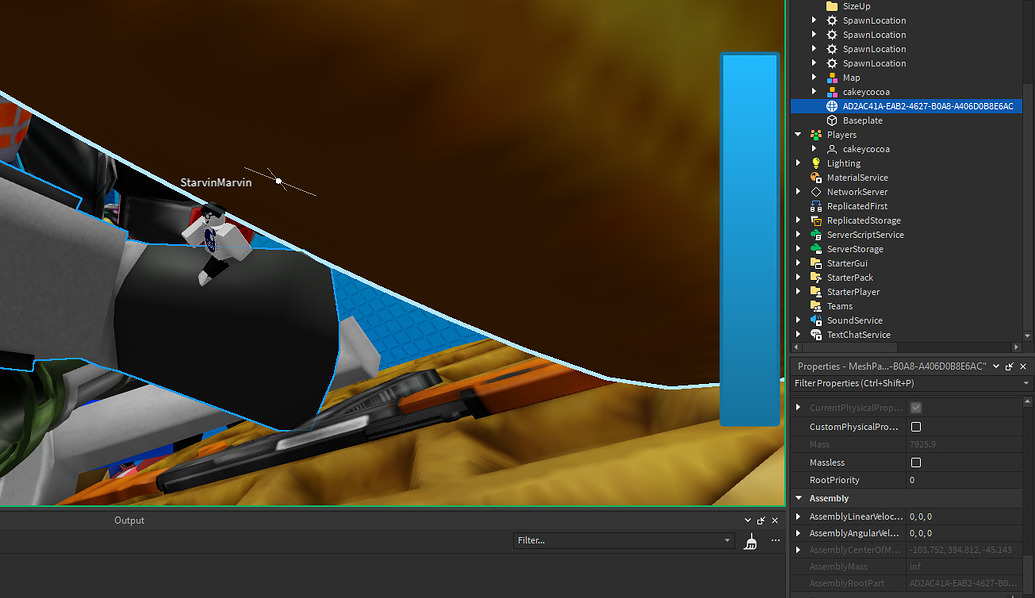Select the cakeycocoa player icon under Players
The image size is (1035, 598).
[830, 148]
